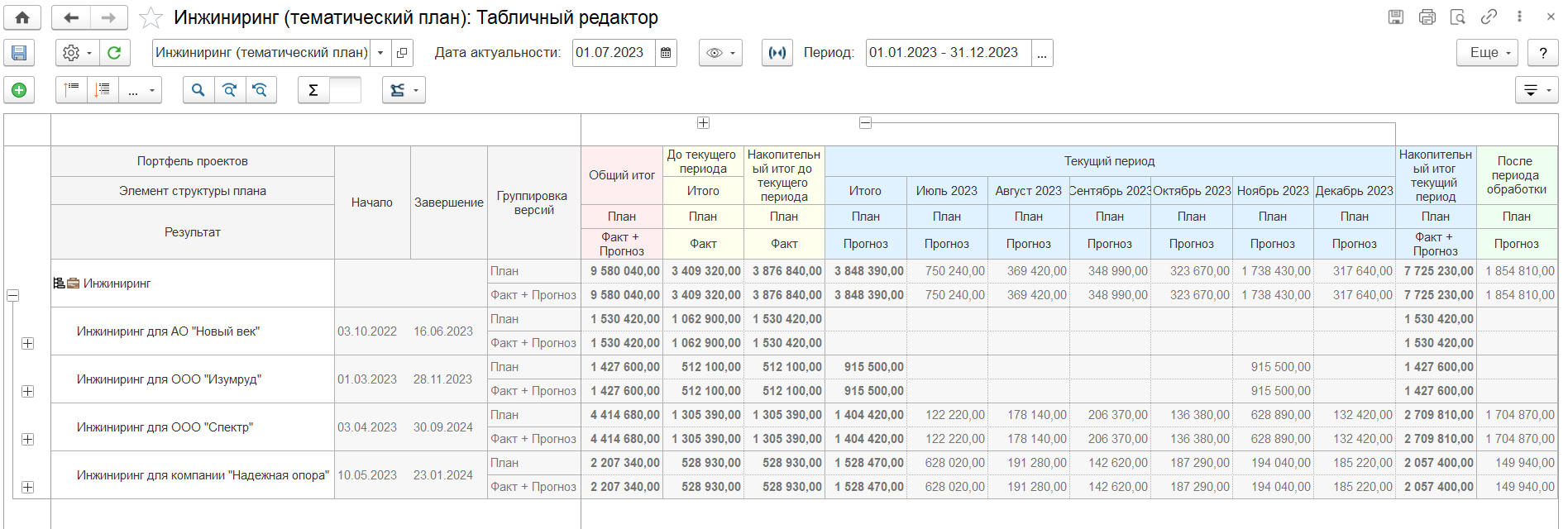Expand the row Инжиниринг для ООО "Спектр"

(x=27, y=439)
